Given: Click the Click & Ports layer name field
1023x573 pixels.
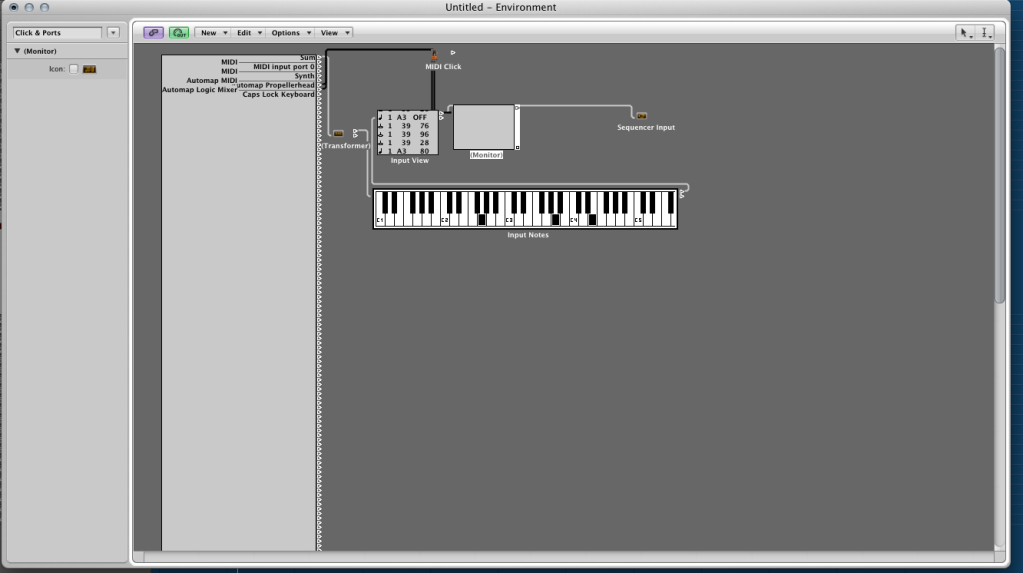Looking at the screenshot, I should click(57, 33).
